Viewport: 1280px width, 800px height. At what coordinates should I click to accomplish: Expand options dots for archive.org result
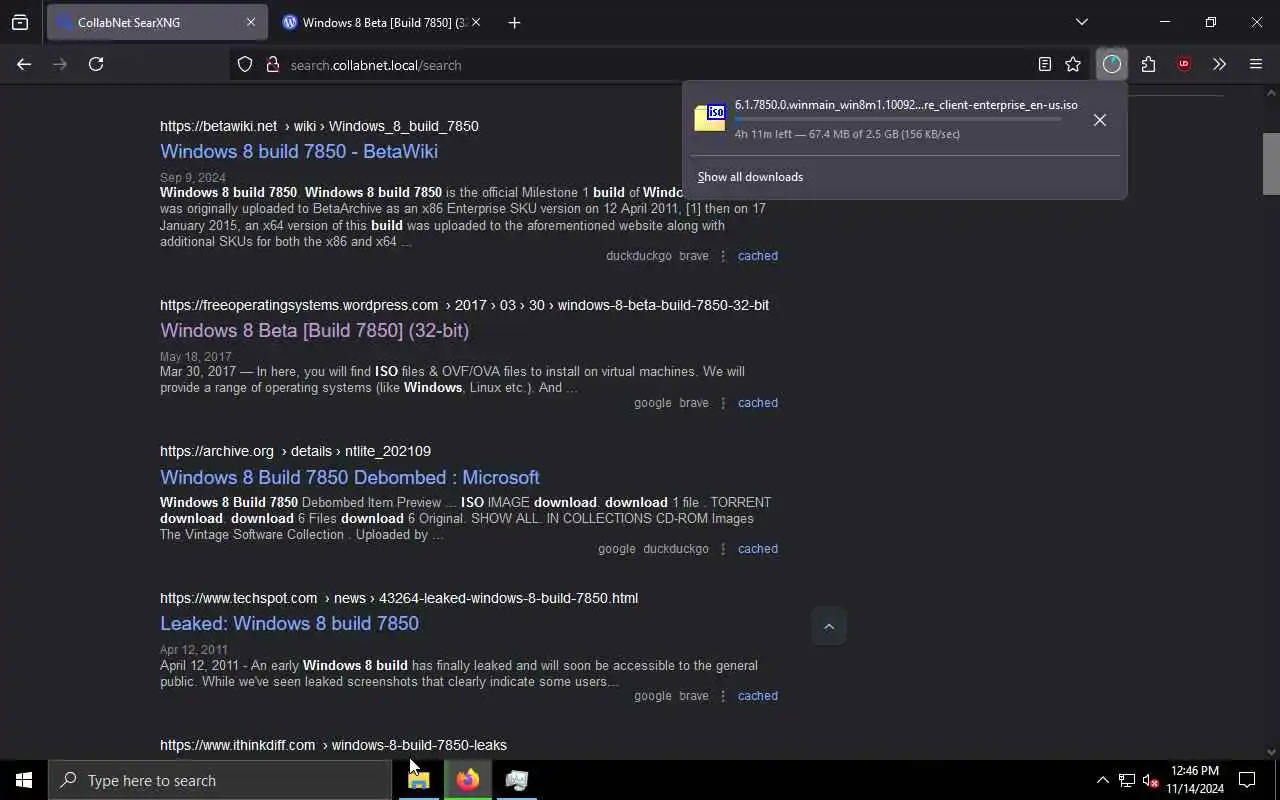[723, 549]
